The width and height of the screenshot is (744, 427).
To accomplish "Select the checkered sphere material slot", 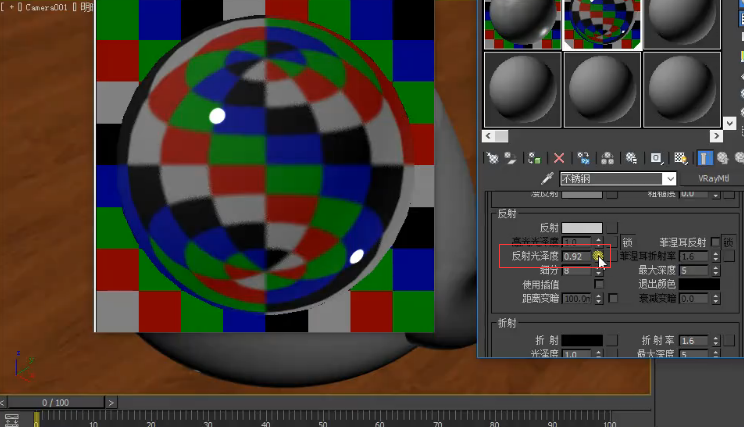I will [x=602, y=24].
